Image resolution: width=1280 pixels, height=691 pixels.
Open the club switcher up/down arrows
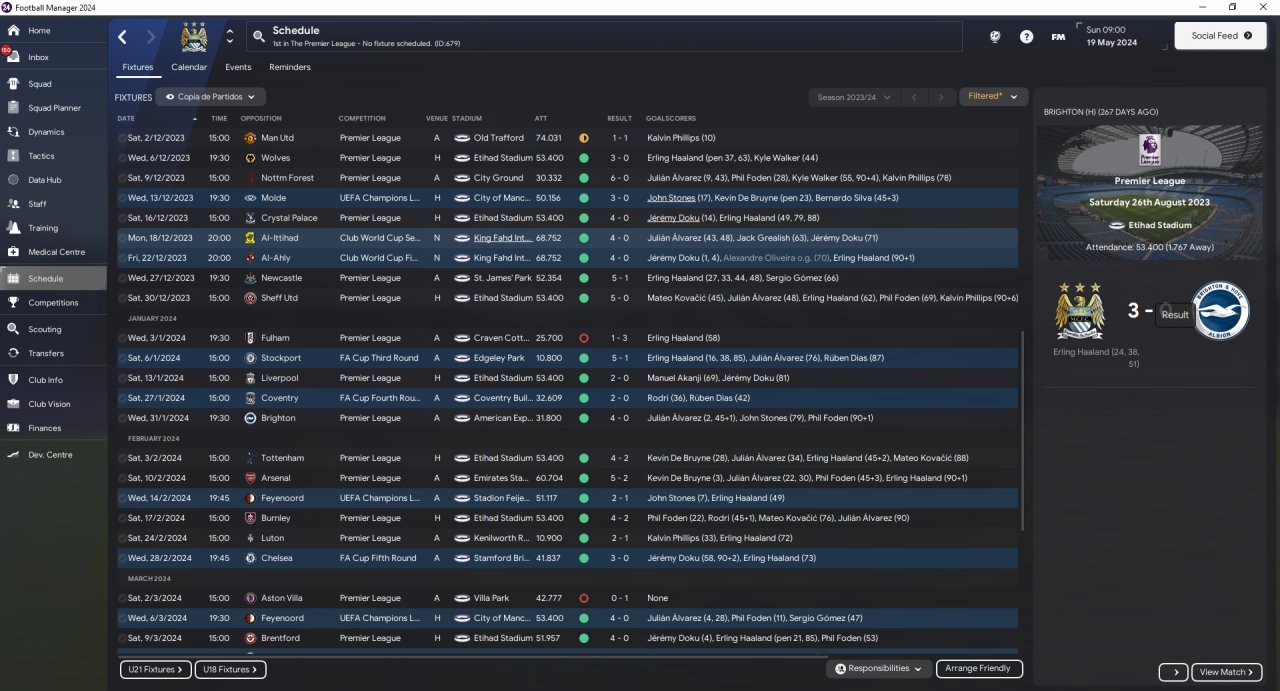point(230,37)
